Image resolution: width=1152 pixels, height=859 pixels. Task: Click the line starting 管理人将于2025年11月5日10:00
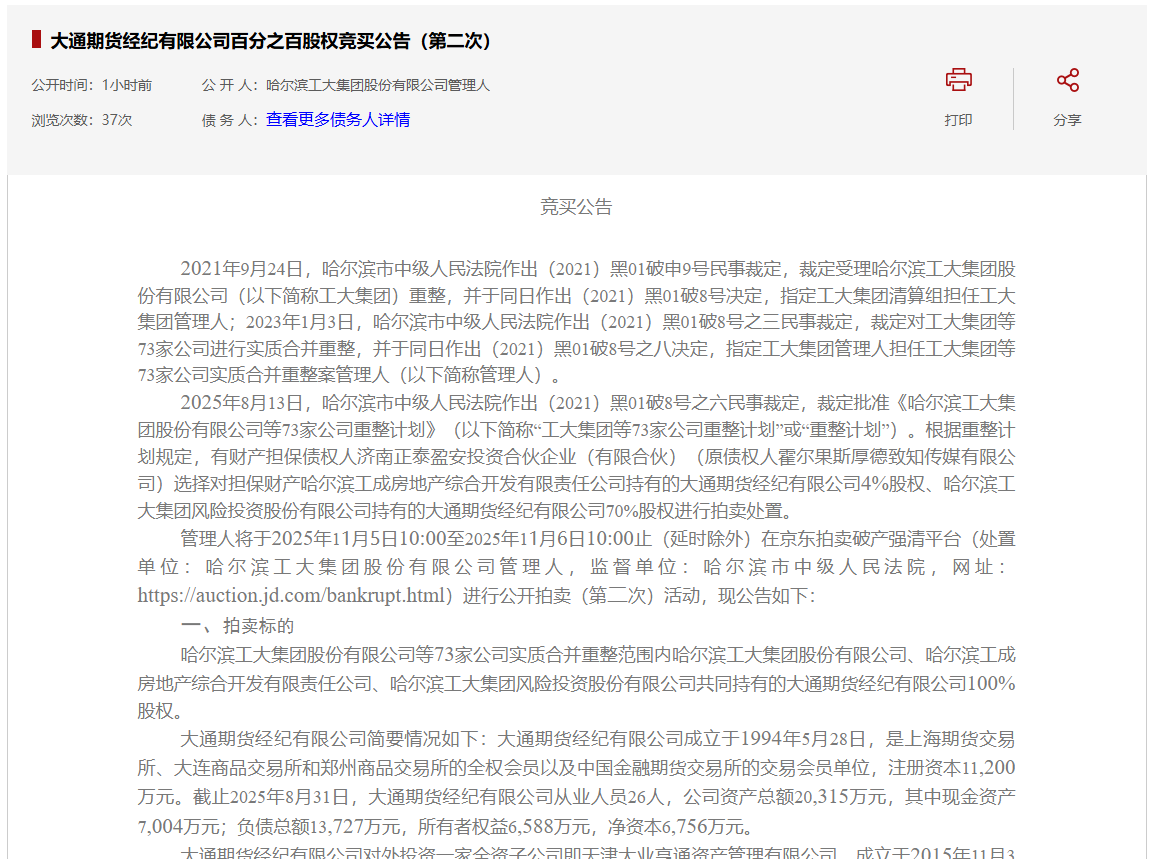598,539
